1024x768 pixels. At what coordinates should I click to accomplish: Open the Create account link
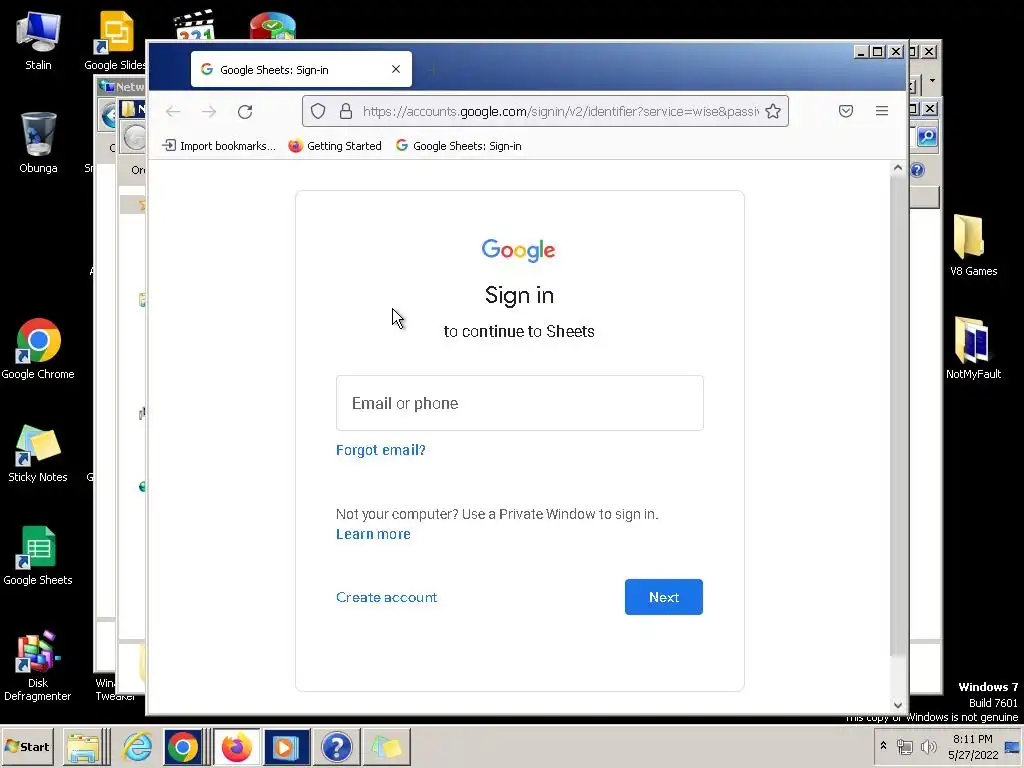point(387,597)
